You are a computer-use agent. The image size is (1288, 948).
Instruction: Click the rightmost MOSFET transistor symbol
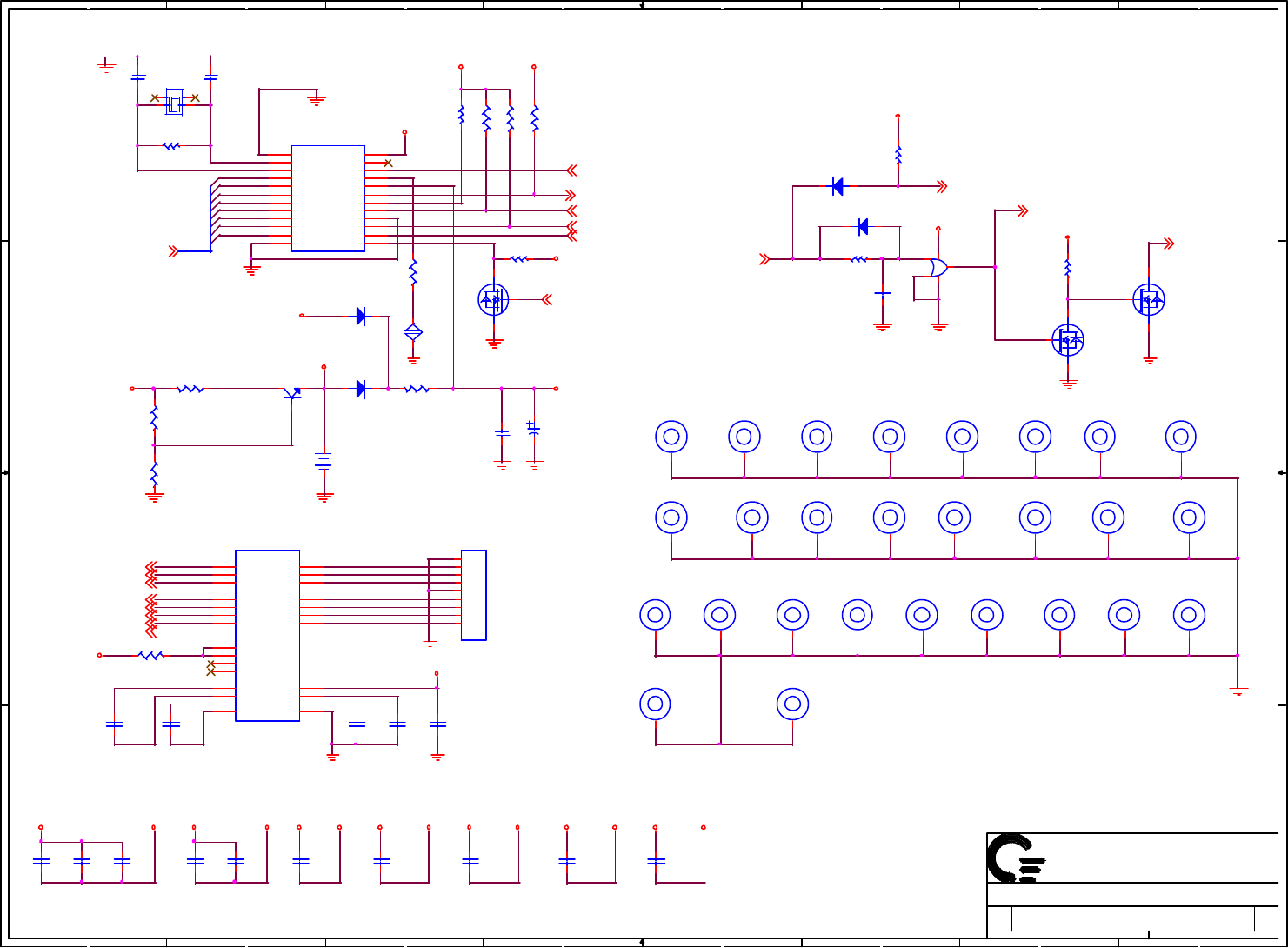click(1149, 299)
